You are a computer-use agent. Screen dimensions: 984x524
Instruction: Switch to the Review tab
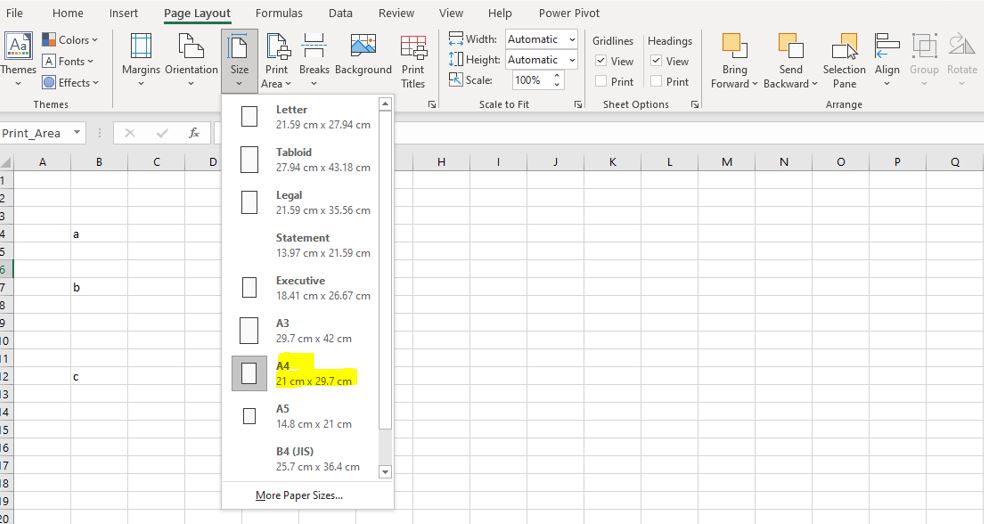point(396,13)
